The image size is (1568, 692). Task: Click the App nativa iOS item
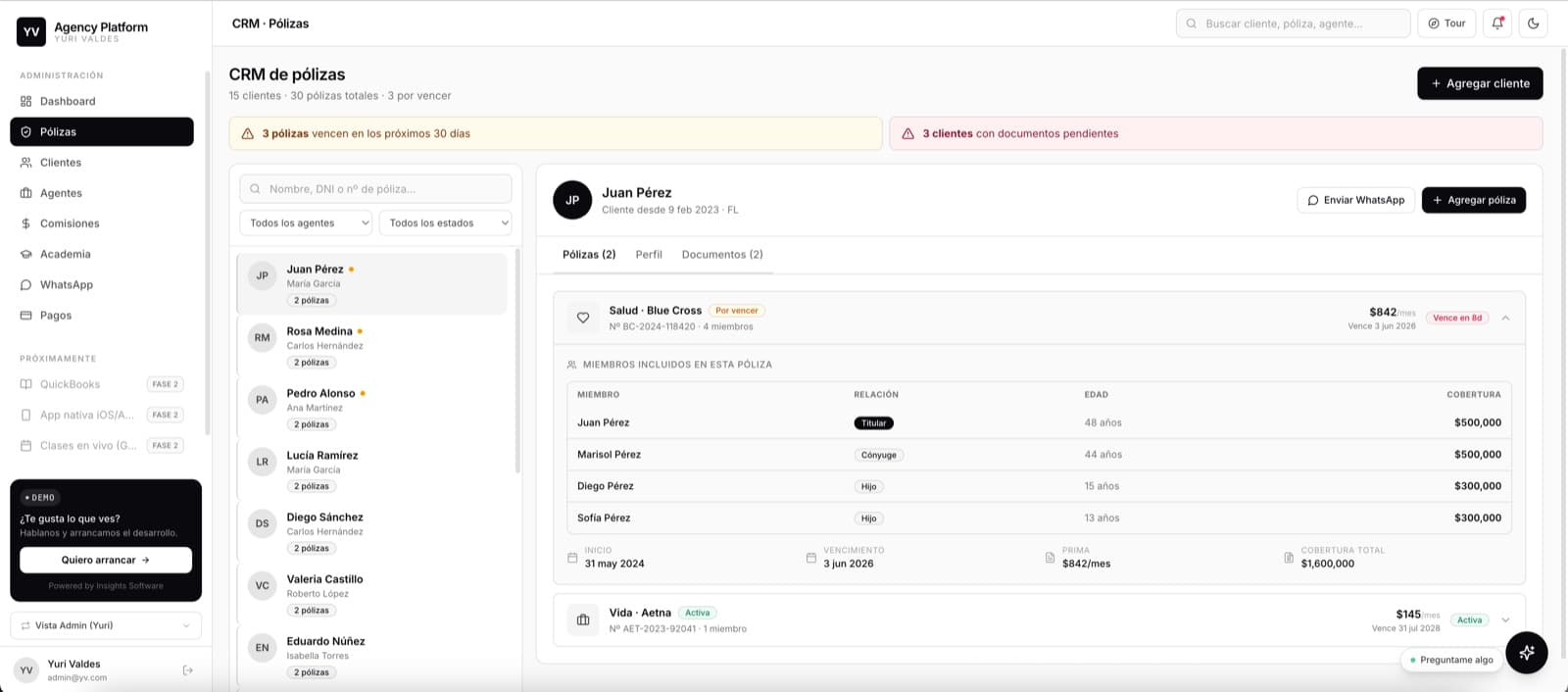point(102,415)
